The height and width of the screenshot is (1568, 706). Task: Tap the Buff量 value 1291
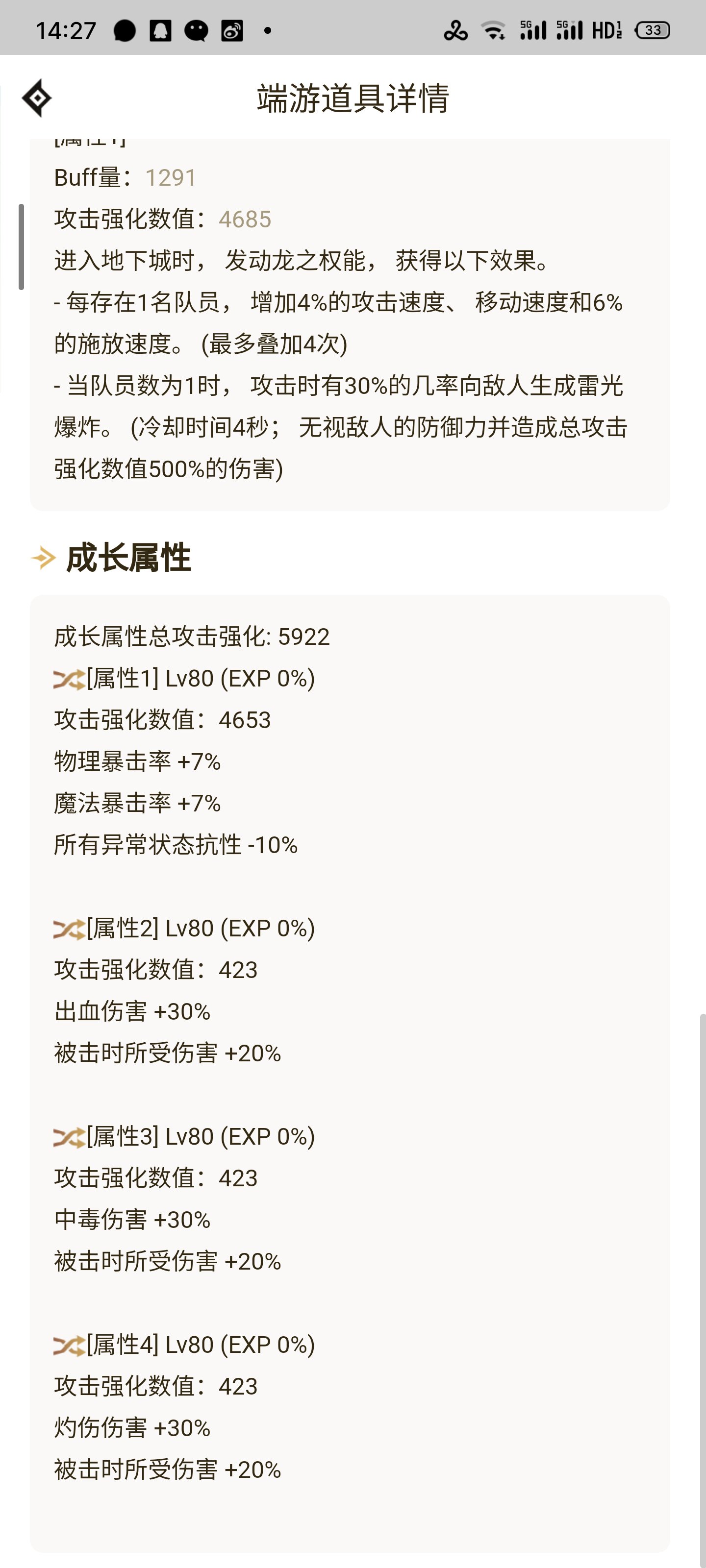tap(171, 178)
